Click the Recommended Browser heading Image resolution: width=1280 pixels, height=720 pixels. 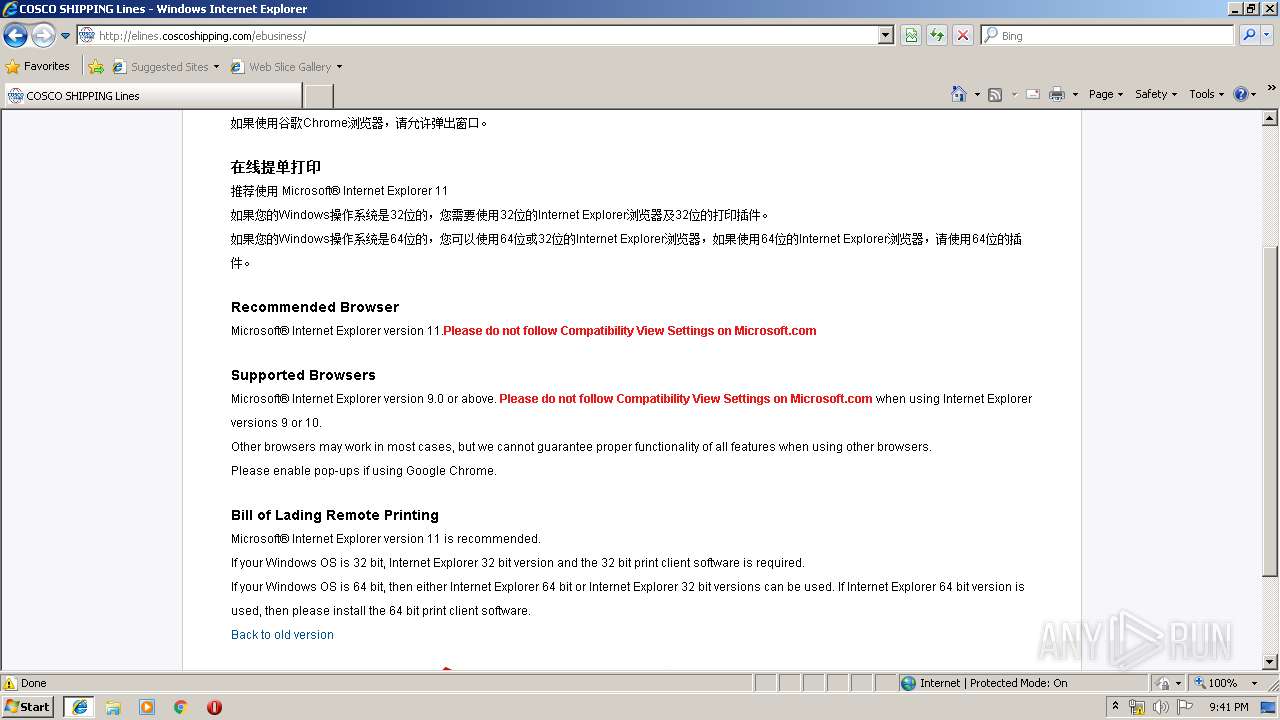point(315,307)
